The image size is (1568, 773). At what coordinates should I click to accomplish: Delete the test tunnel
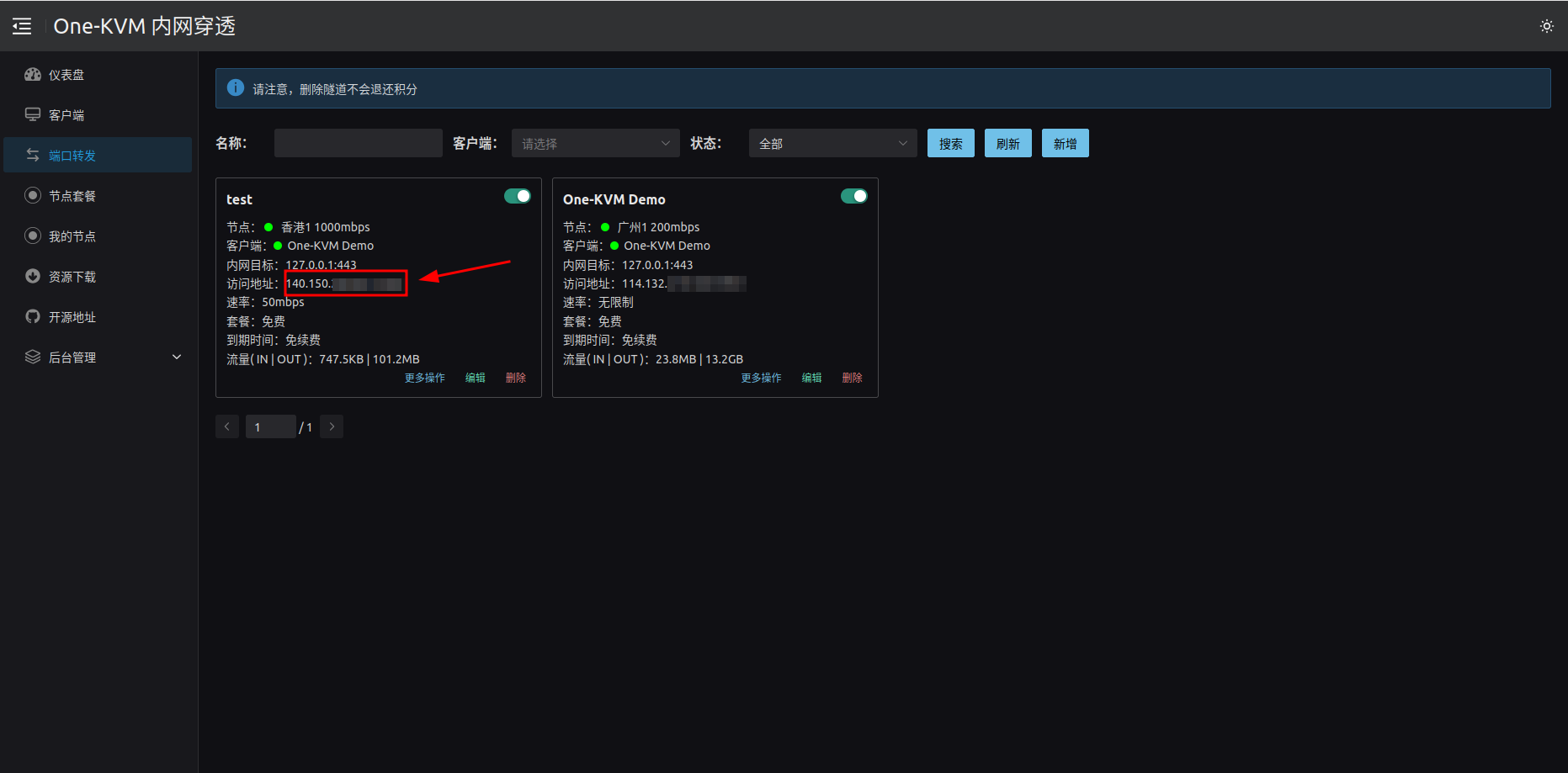pyautogui.click(x=515, y=379)
